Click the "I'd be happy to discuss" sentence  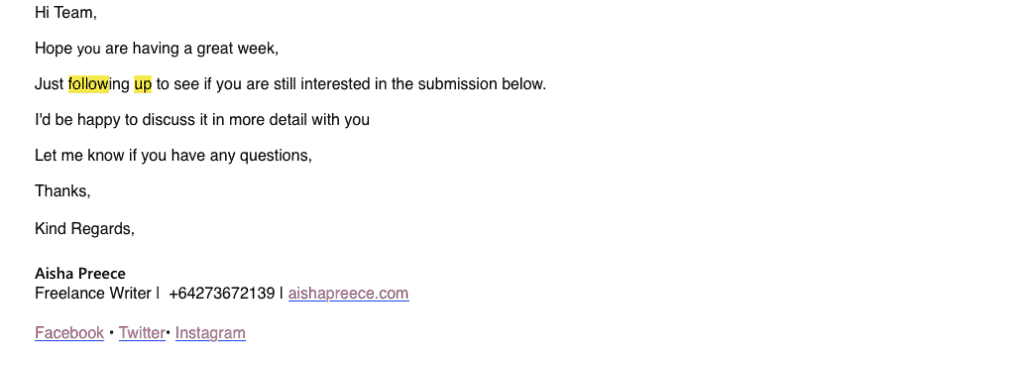pos(202,120)
